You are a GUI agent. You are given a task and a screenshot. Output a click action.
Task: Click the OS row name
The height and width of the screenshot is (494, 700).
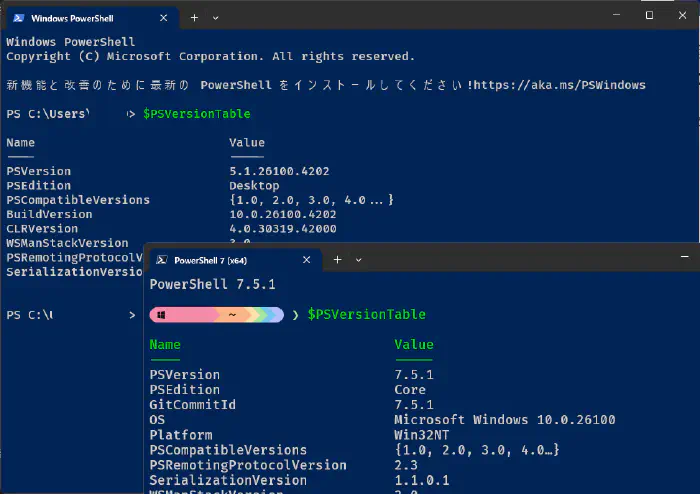point(157,419)
